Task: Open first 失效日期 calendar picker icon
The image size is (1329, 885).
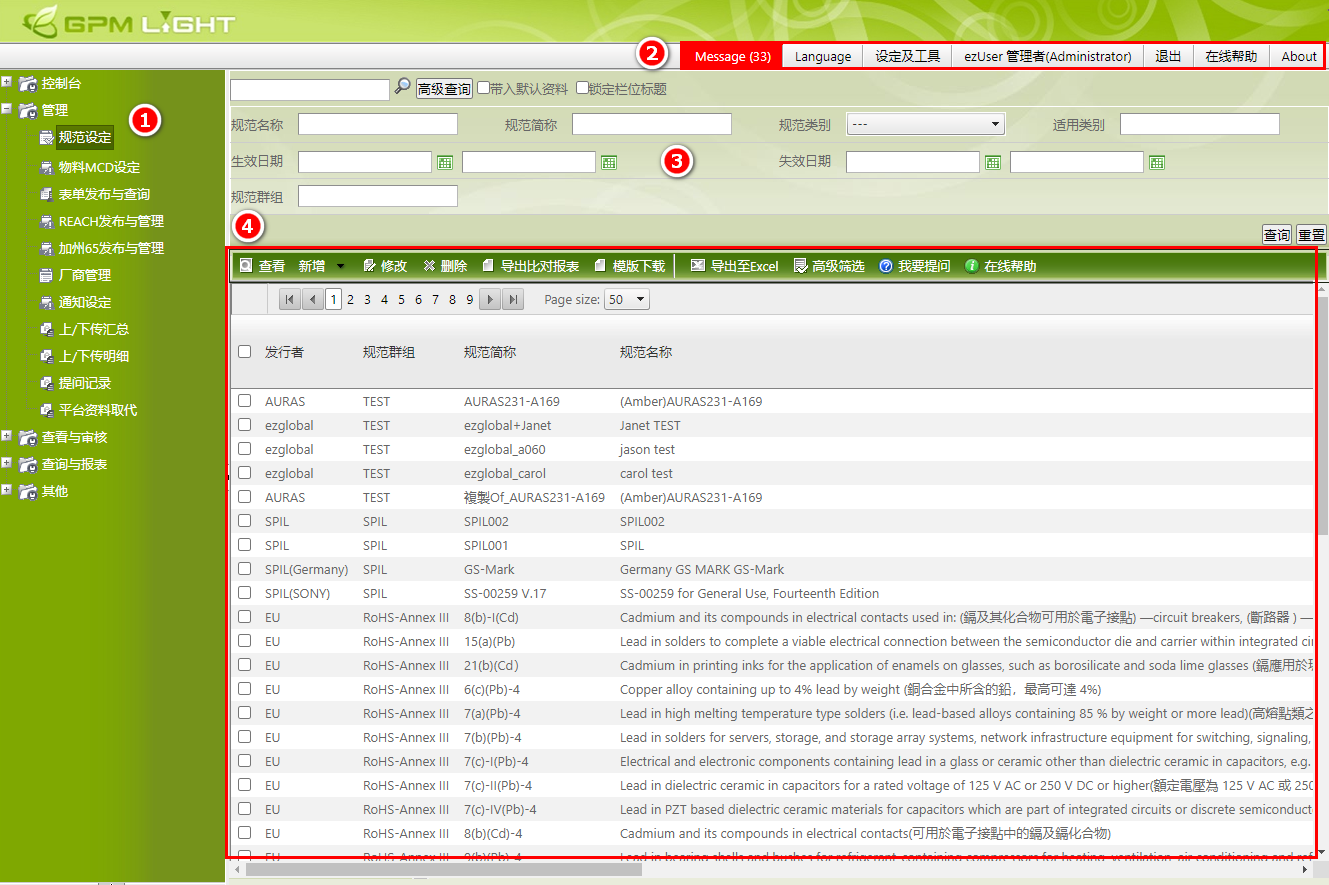Action: [993, 162]
